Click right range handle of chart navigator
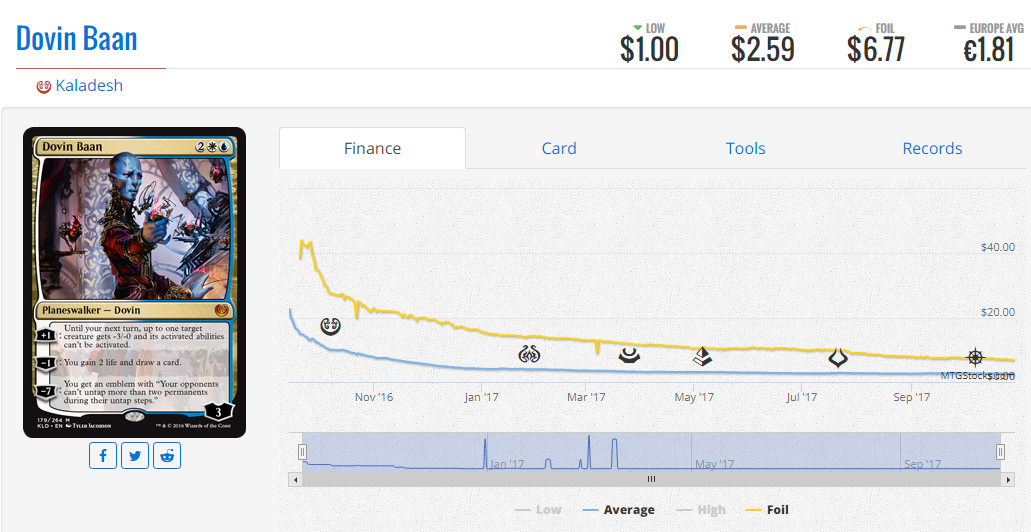The height and width of the screenshot is (532, 1031). pyautogui.click(x=1000, y=452)
